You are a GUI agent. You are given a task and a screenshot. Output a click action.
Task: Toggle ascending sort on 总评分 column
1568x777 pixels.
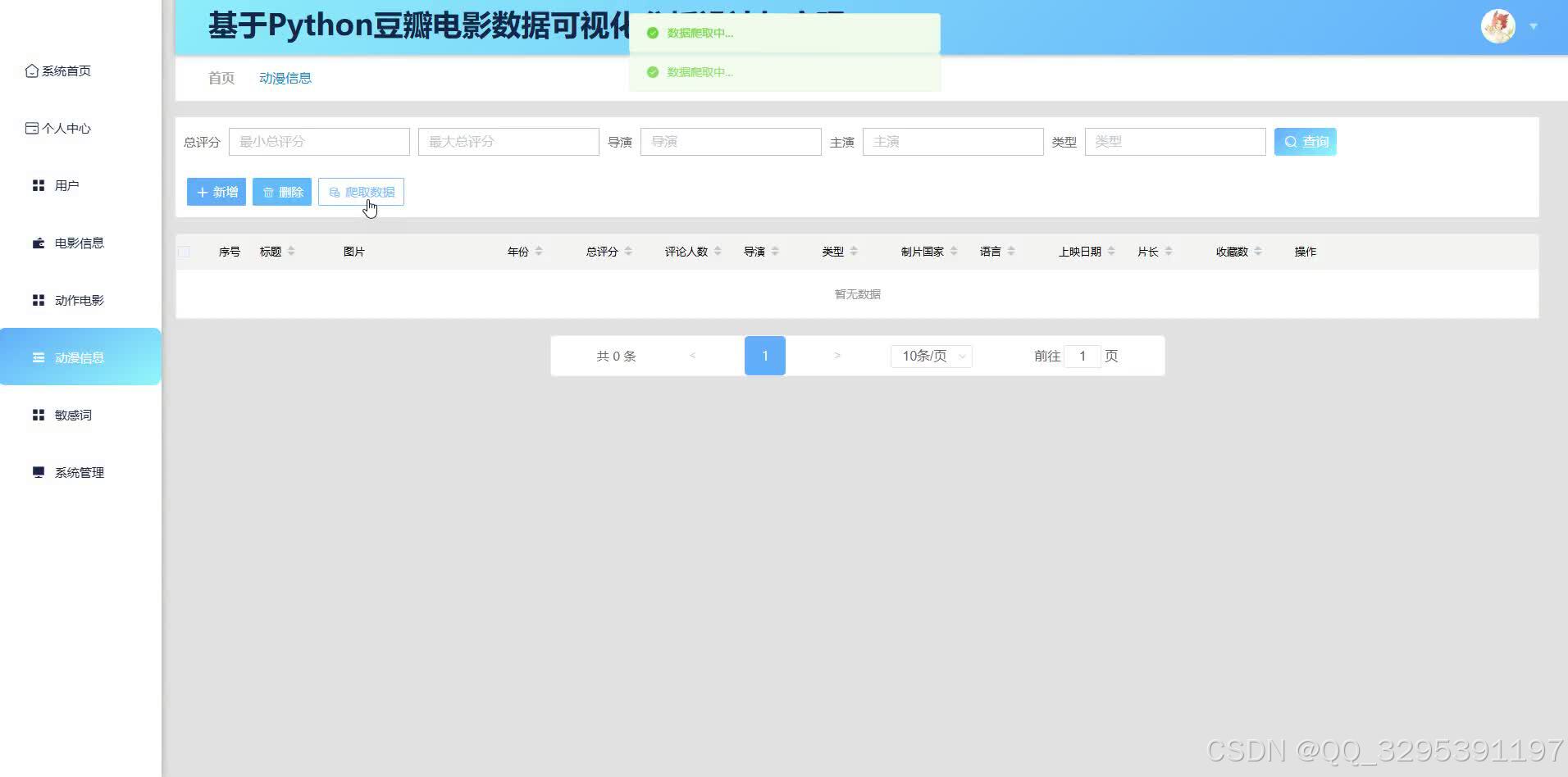pos(628,248)
